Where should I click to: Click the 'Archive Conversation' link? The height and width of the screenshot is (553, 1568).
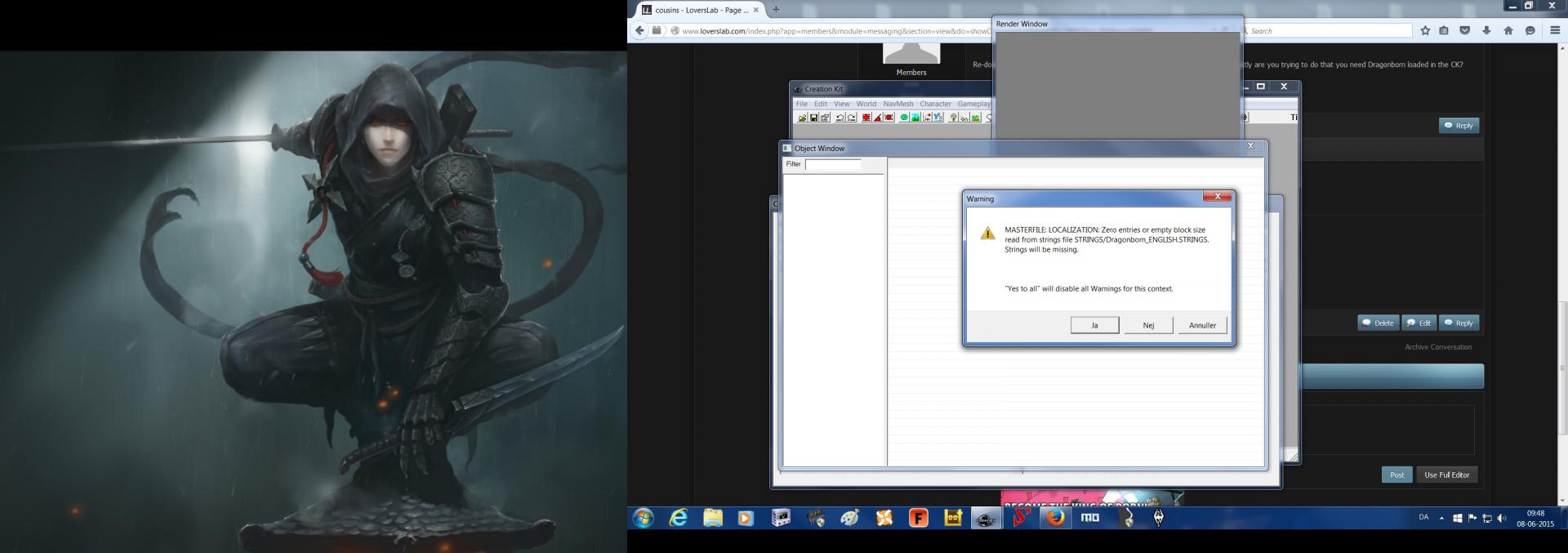[1438, 347]
